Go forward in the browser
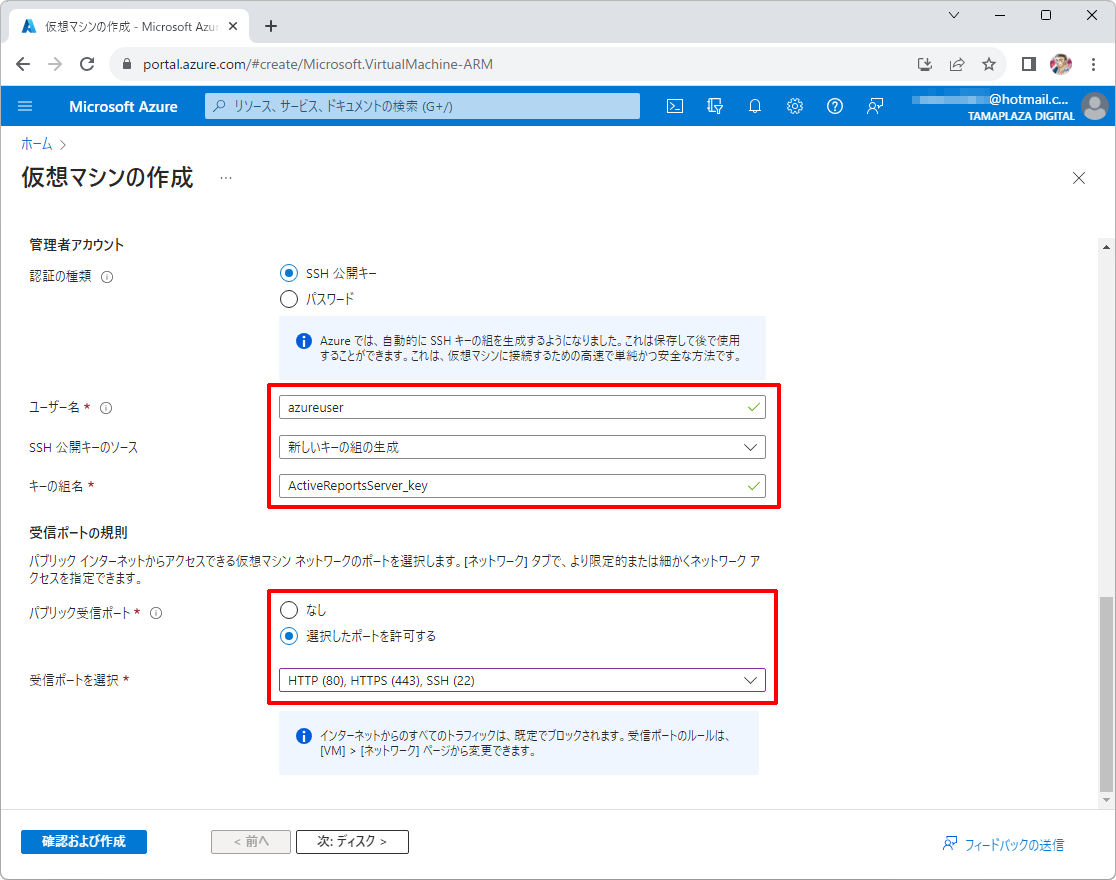This screenshot has height=880, width=1116. click(55, 64)
